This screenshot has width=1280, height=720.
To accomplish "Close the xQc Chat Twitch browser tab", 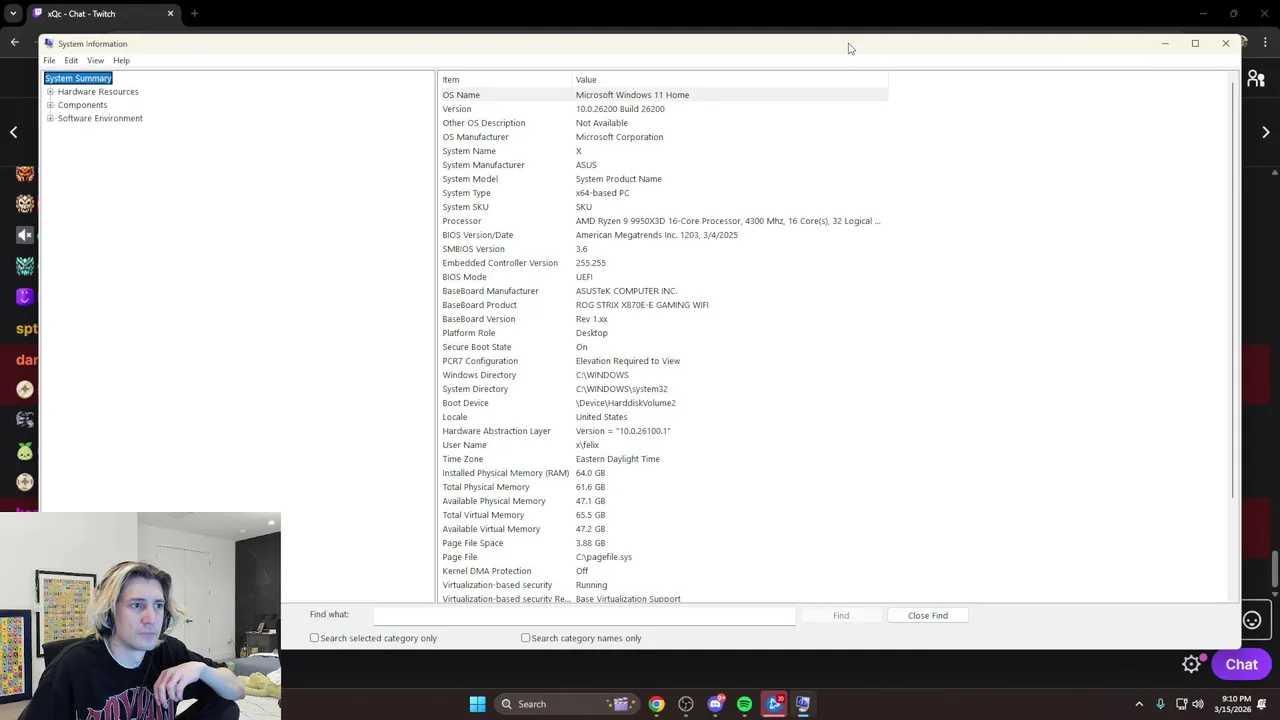I will point(170,13).
